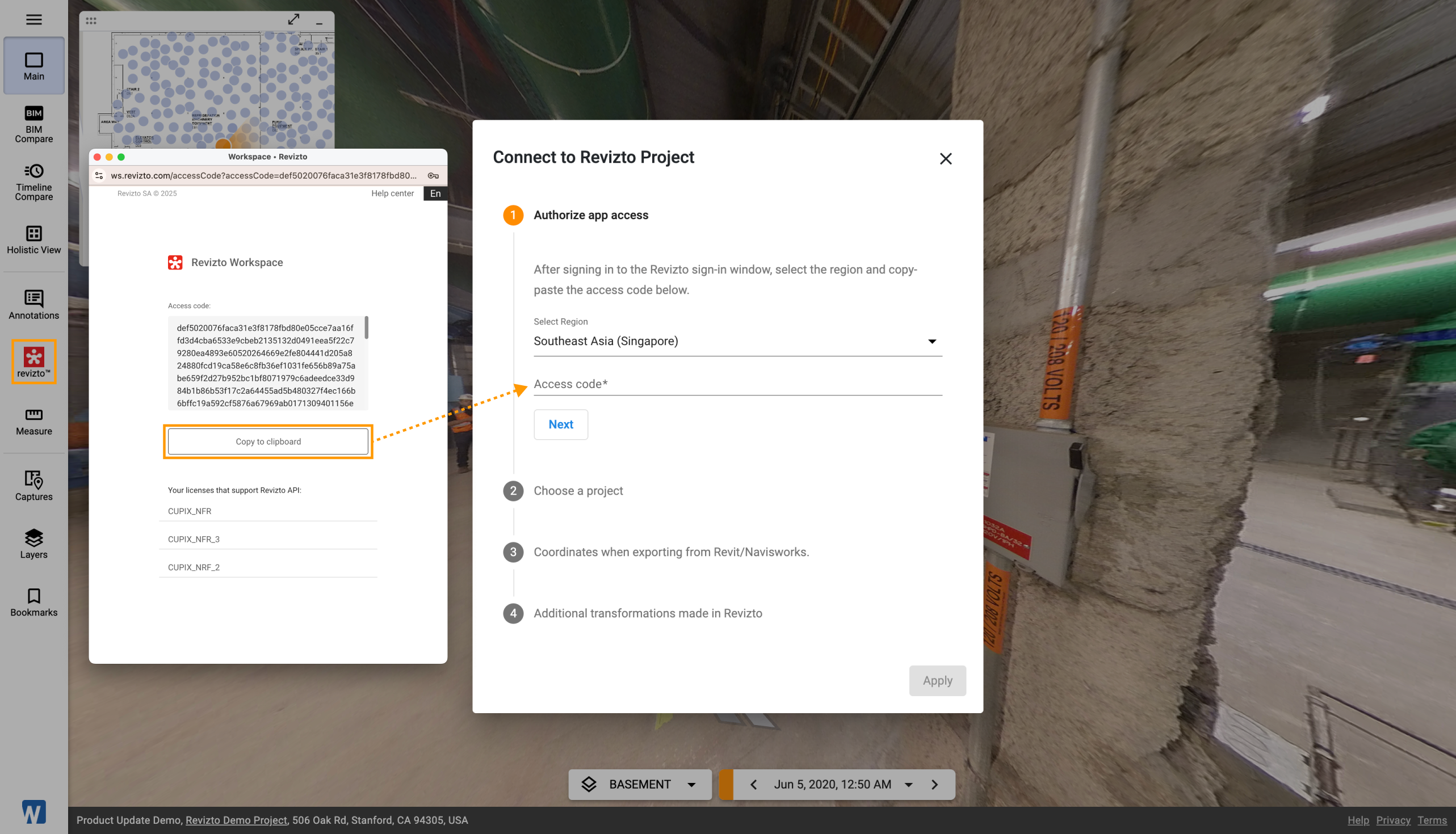Close the Workspace Revizto browser window
The height and width of the screenshot is (834, 1456).
pos(97,157)
